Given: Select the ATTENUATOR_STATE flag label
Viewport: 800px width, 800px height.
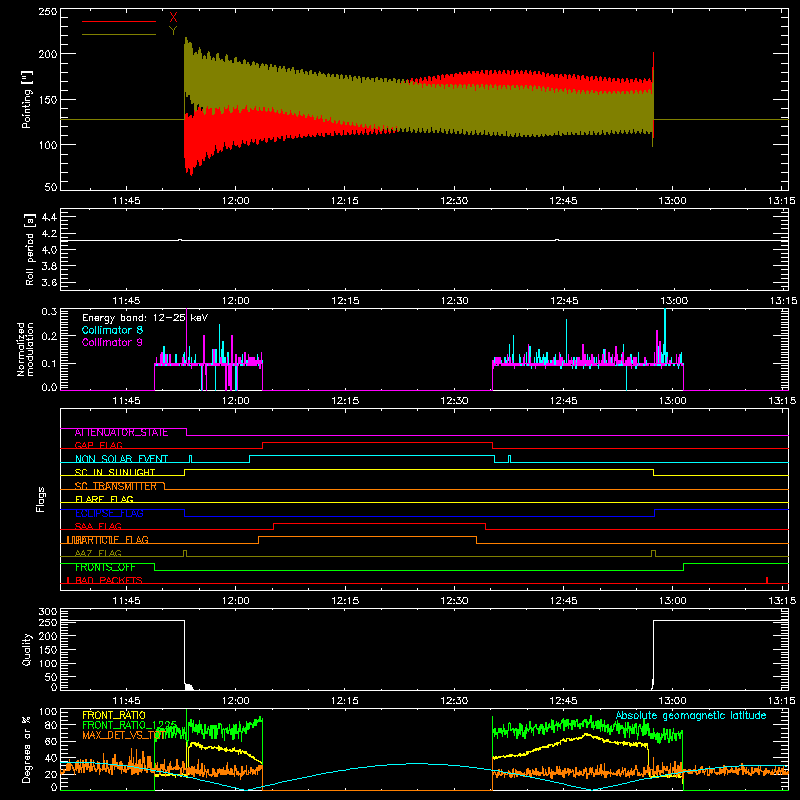Looking at the screenshot, I should (121, 433).
